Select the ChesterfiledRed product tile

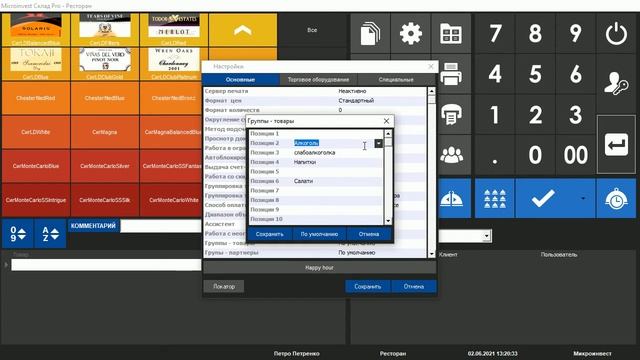pos(36,98)
